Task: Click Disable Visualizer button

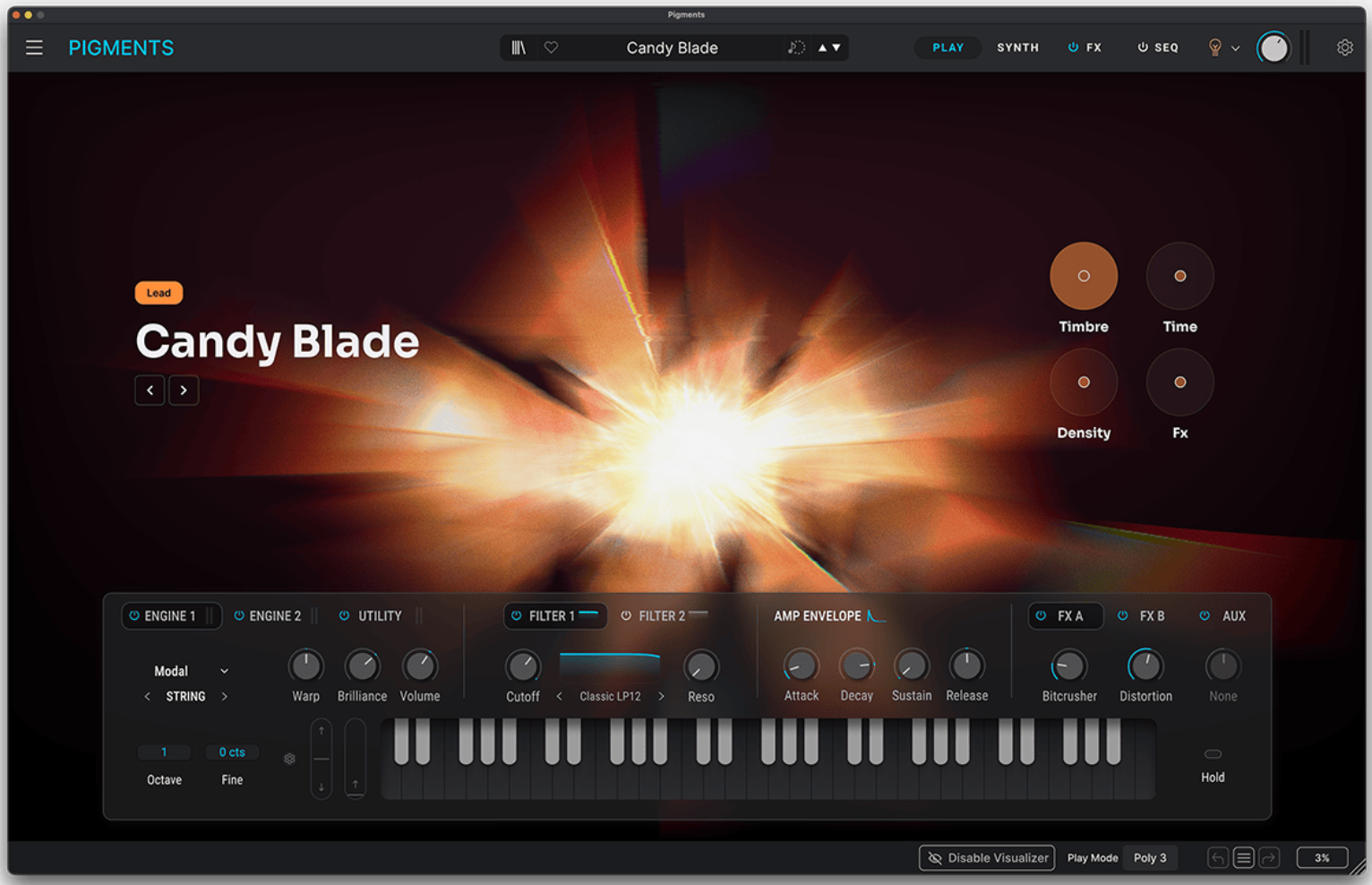Action: coord(987,858)
